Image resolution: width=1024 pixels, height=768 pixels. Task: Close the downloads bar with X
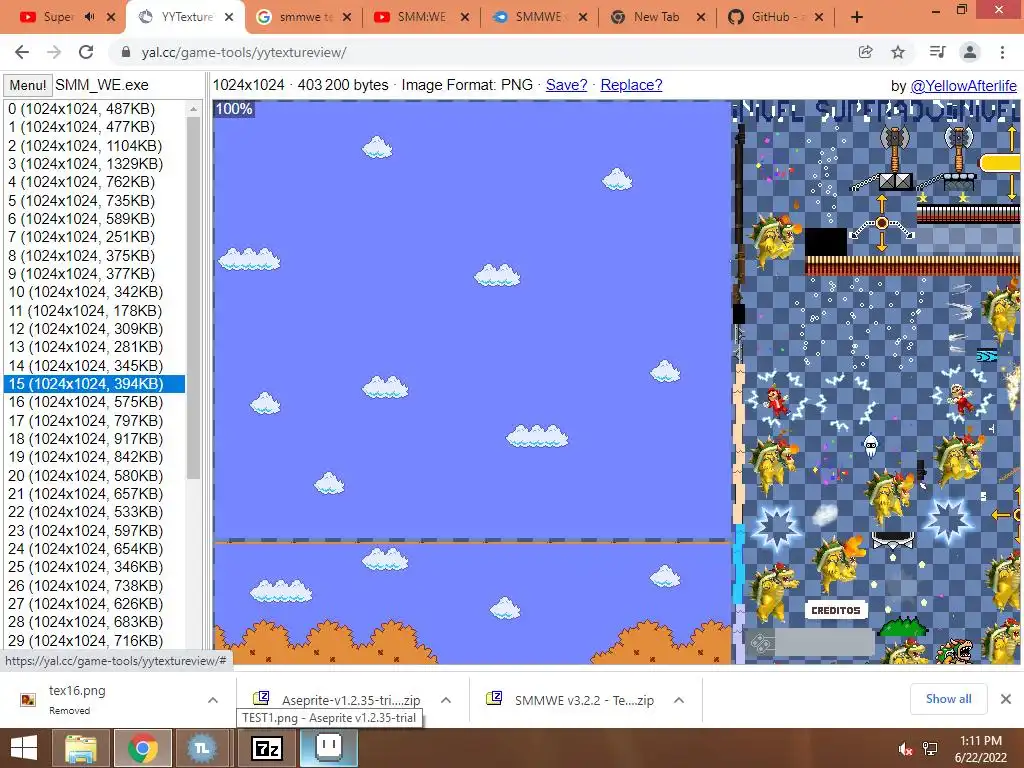pyautogui.click(x=1006, y=699)
